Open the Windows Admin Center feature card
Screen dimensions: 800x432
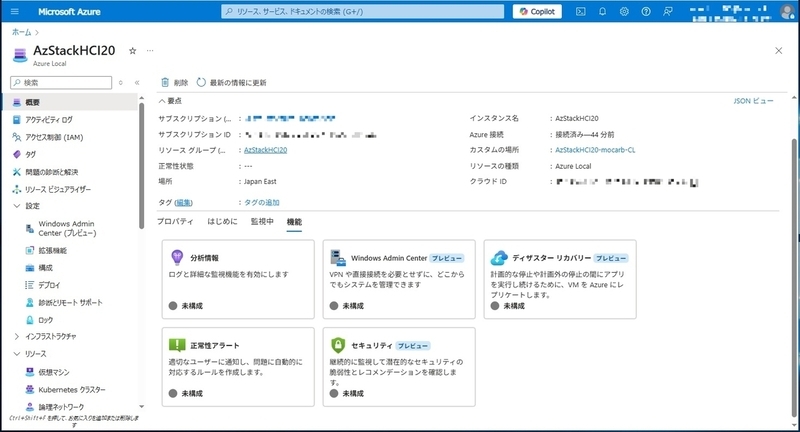pyautogui.click(x=399, y=279)
